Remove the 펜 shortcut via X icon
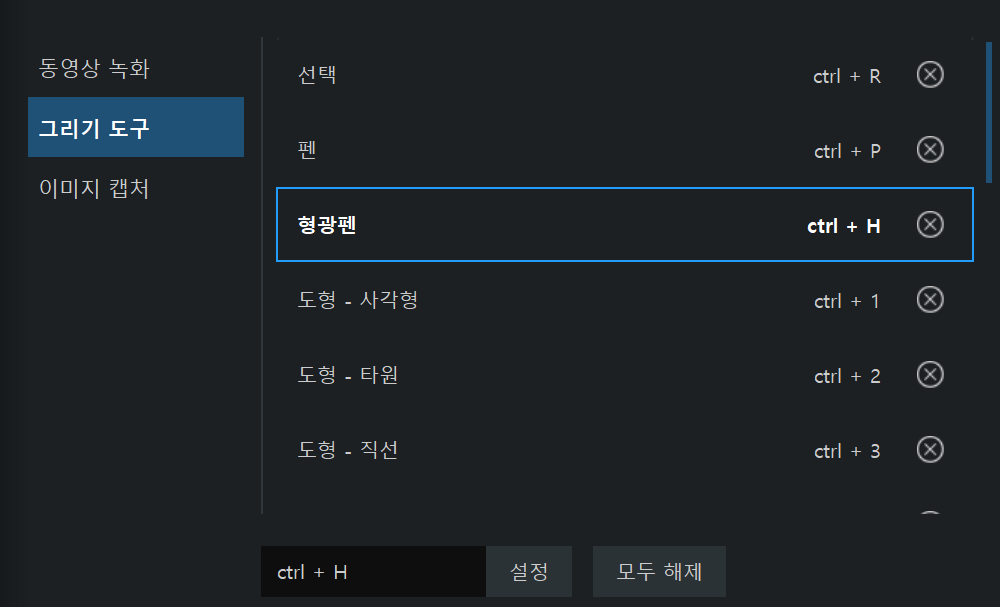 pyautogui.click(x=930, y=150)
